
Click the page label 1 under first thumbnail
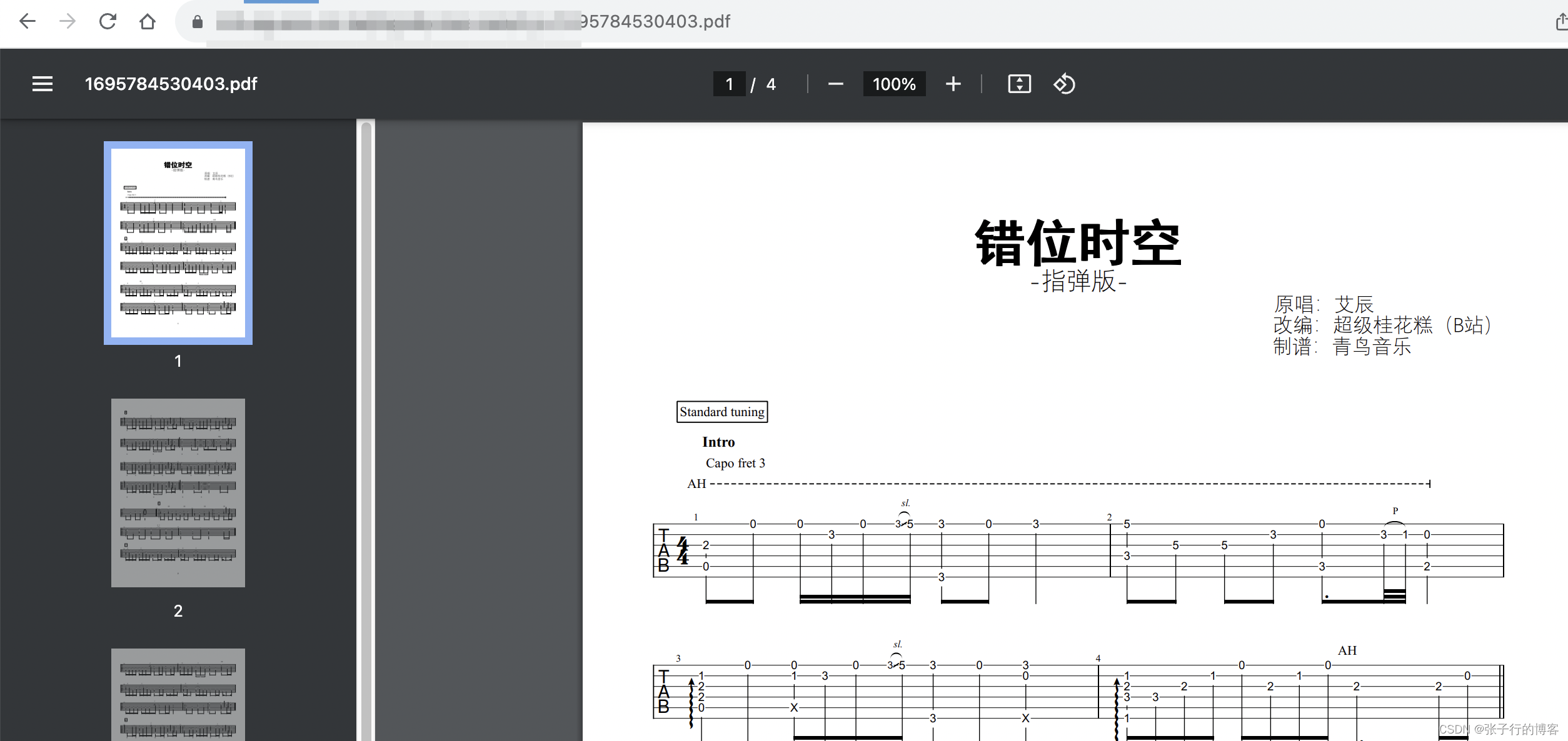click(x=178, y=361)
